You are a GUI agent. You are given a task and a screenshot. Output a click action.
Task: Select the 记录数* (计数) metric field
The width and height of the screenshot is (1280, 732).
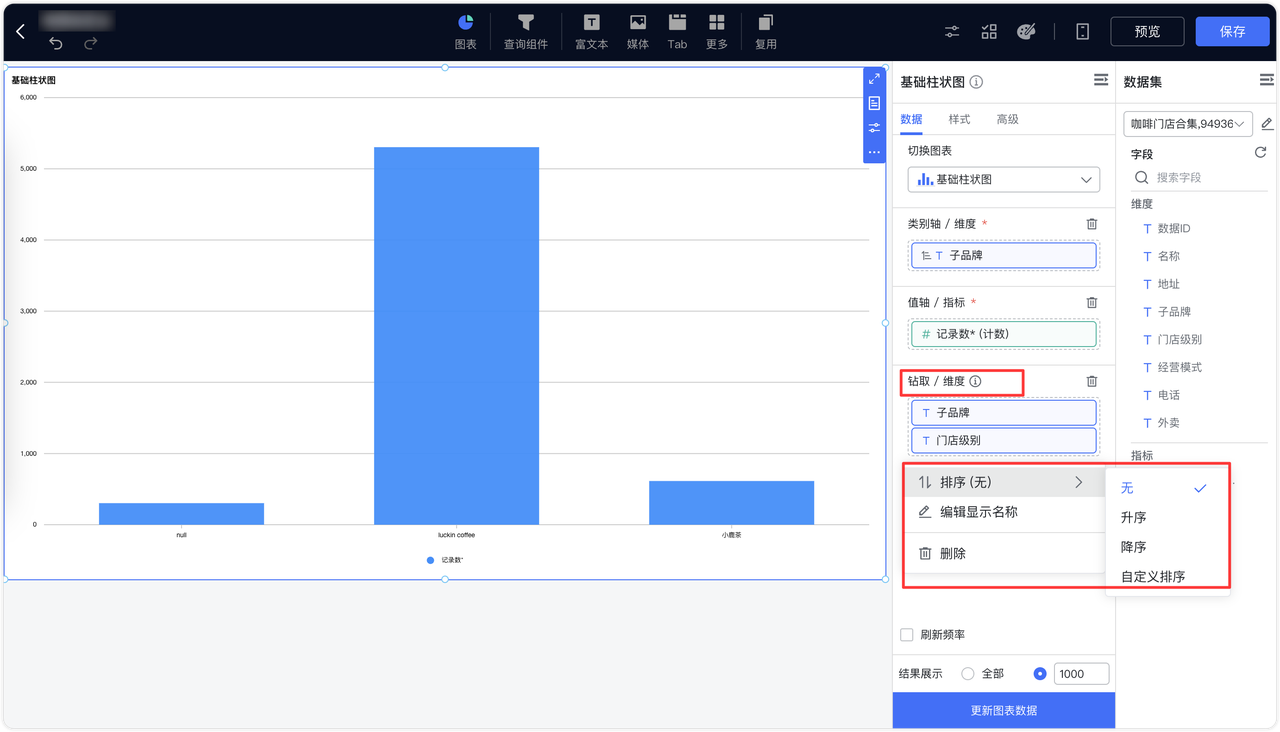pyautogui.click(x=1004, y=334)
